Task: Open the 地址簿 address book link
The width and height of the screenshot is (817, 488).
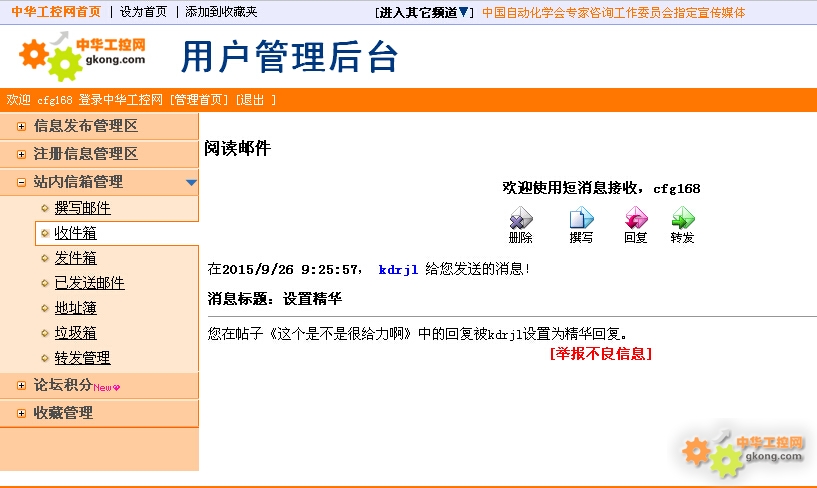Action: pos(76,308)
